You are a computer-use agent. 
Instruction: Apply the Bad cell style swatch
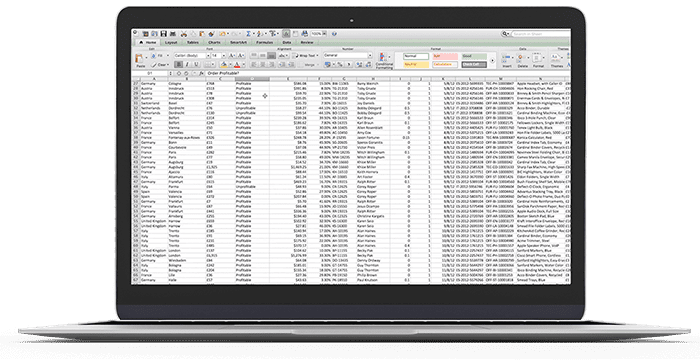[x=446, y=56]
